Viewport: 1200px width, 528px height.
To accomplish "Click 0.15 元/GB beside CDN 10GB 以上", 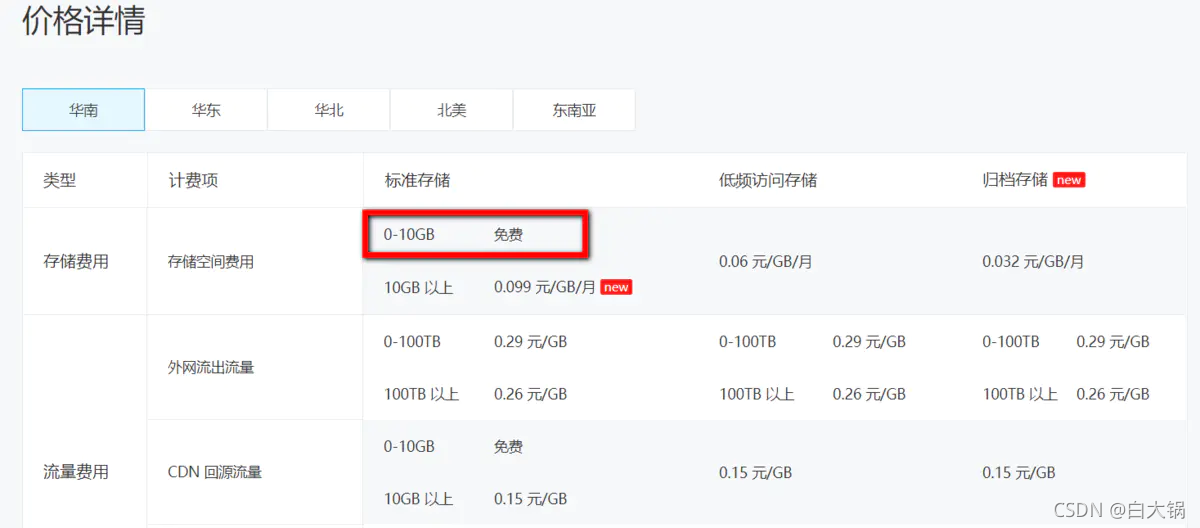I will pos(530,499).
